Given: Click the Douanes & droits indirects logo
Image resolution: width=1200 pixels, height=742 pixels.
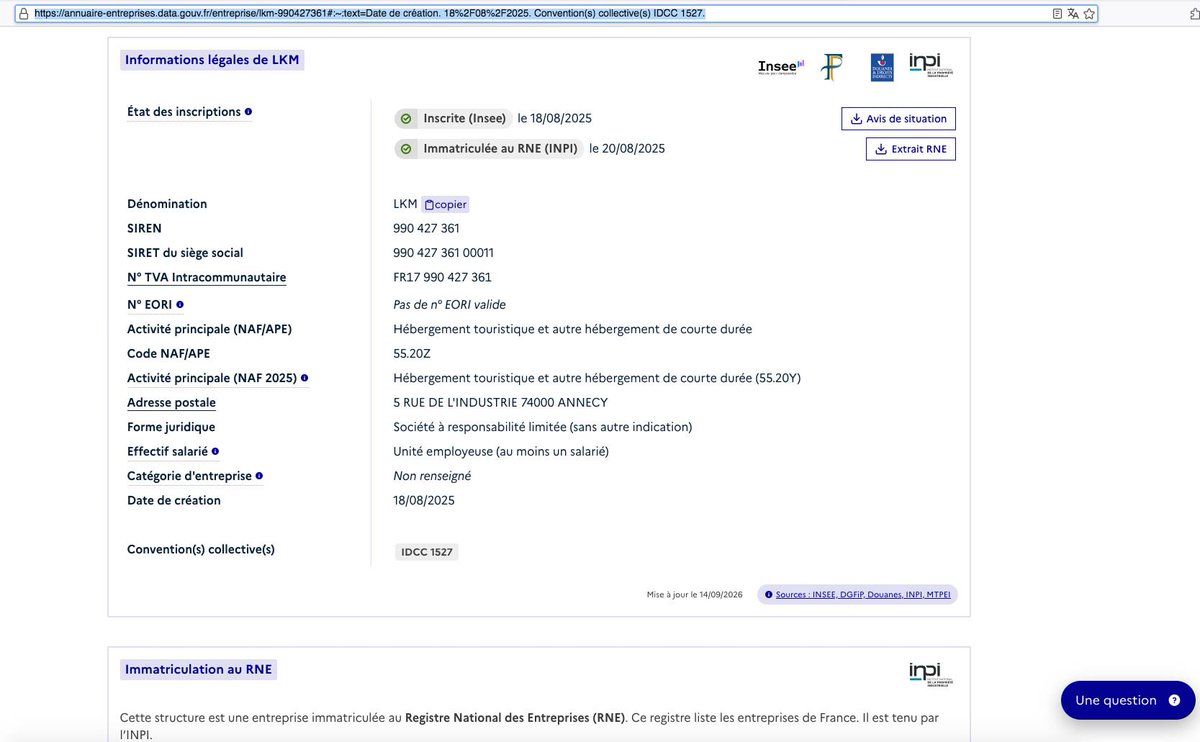Looking at the screenshot, I should pyautogui.click(x=882, y=67).
